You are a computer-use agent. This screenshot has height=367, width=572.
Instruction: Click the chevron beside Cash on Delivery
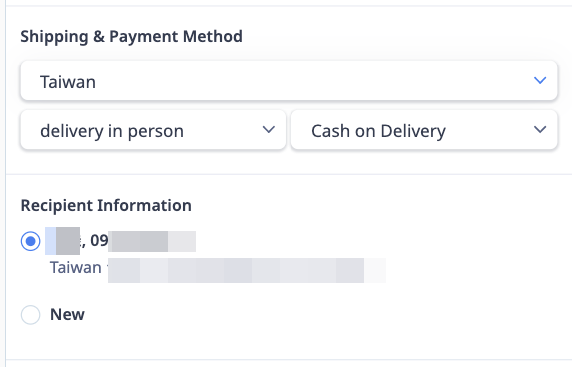point(540,130)
